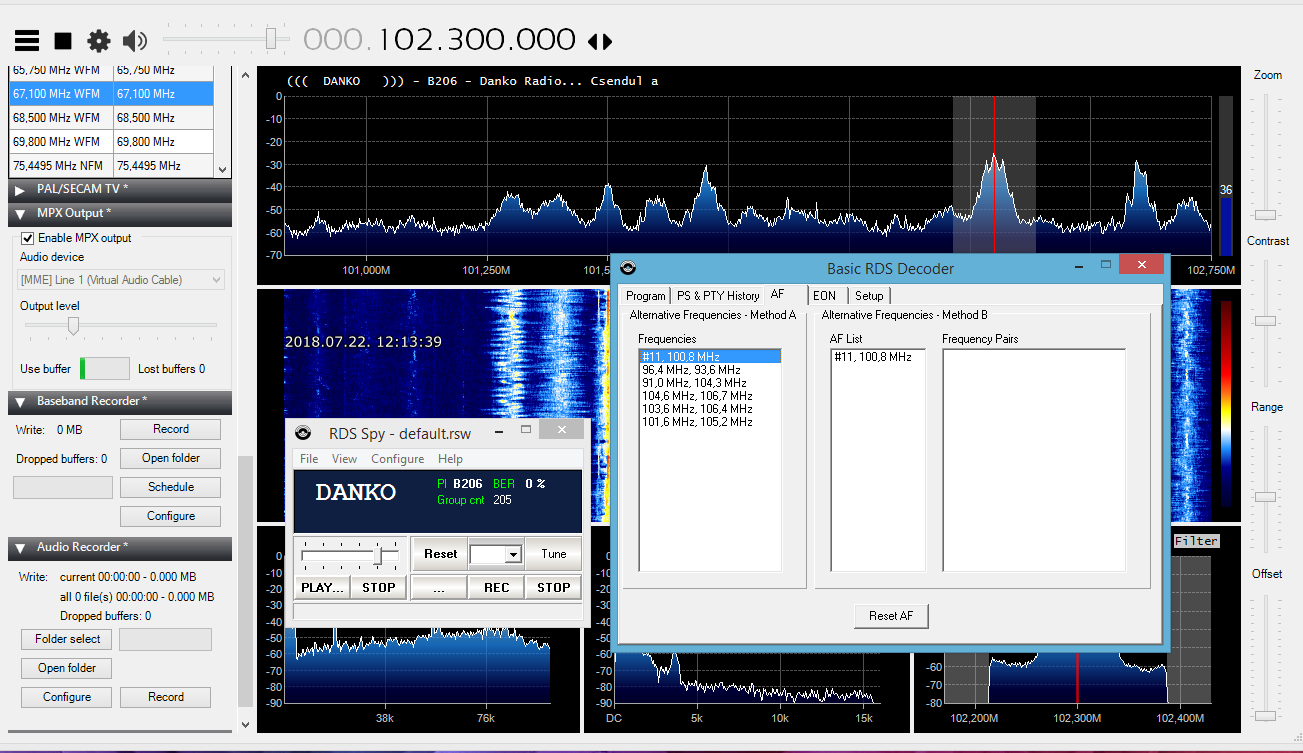Select the 68,500 MHz WFM list row
The image size is (1303, 753).
(x=112, y=118)
